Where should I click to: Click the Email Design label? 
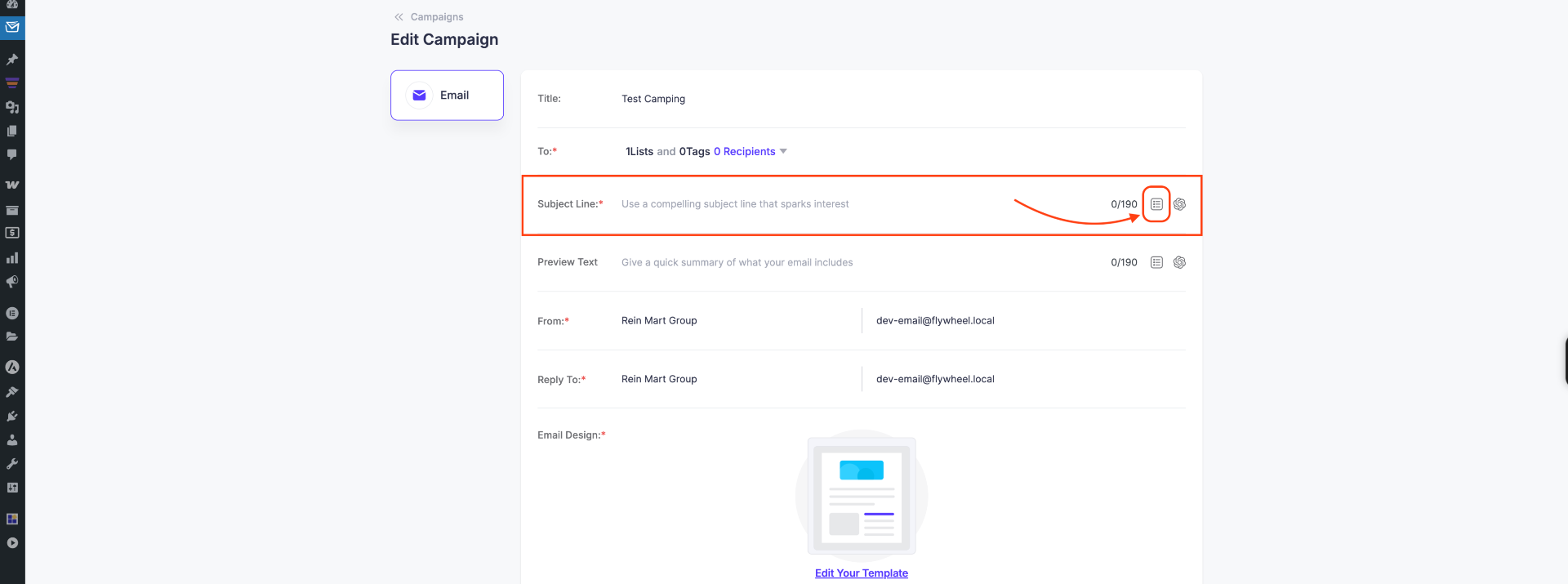(572, 435)
